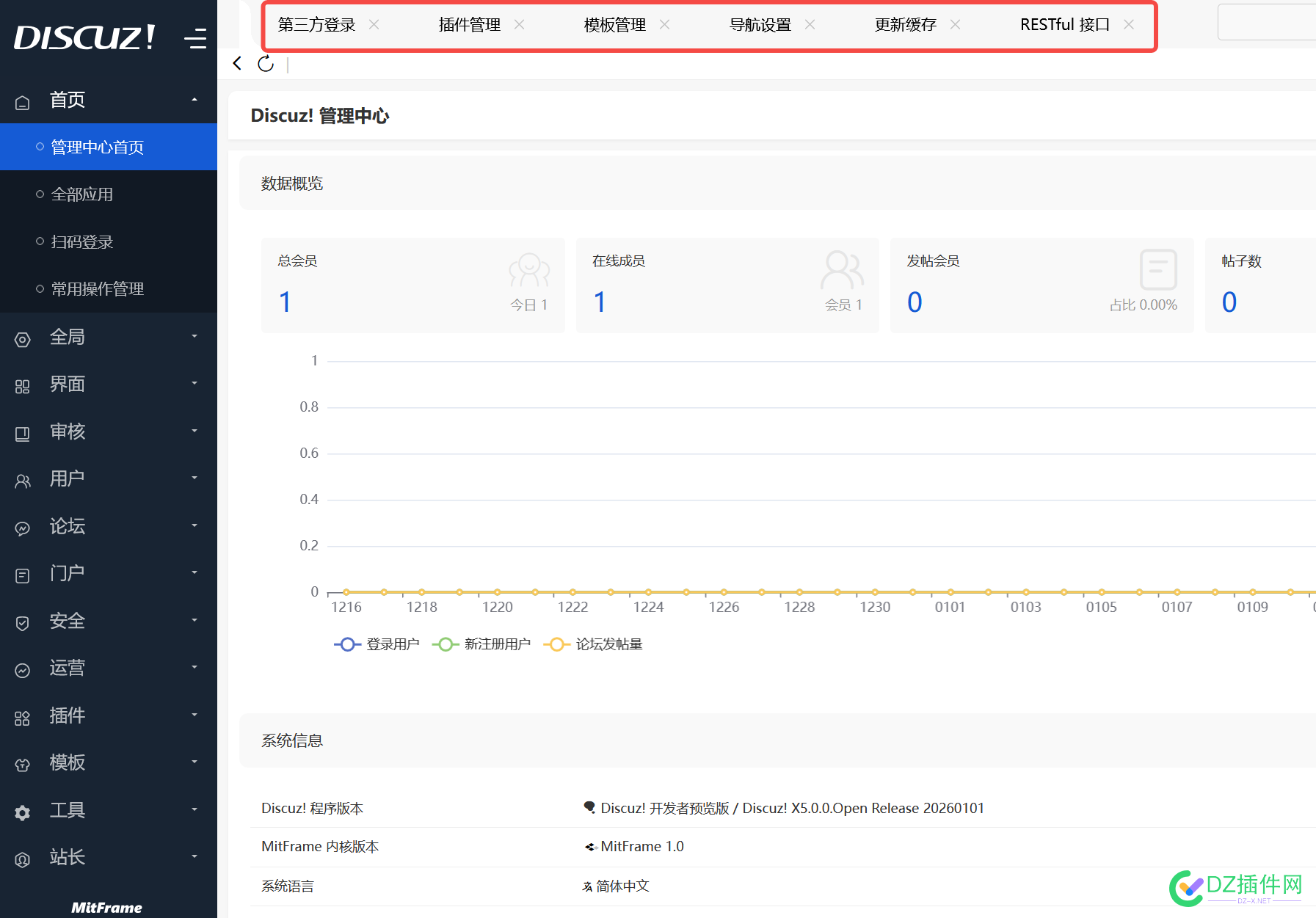Image resolution: width=1316 pixels, height=918 pixels.
Task: Click the 在线成员 users icon
Action: [x=843, y=269]
